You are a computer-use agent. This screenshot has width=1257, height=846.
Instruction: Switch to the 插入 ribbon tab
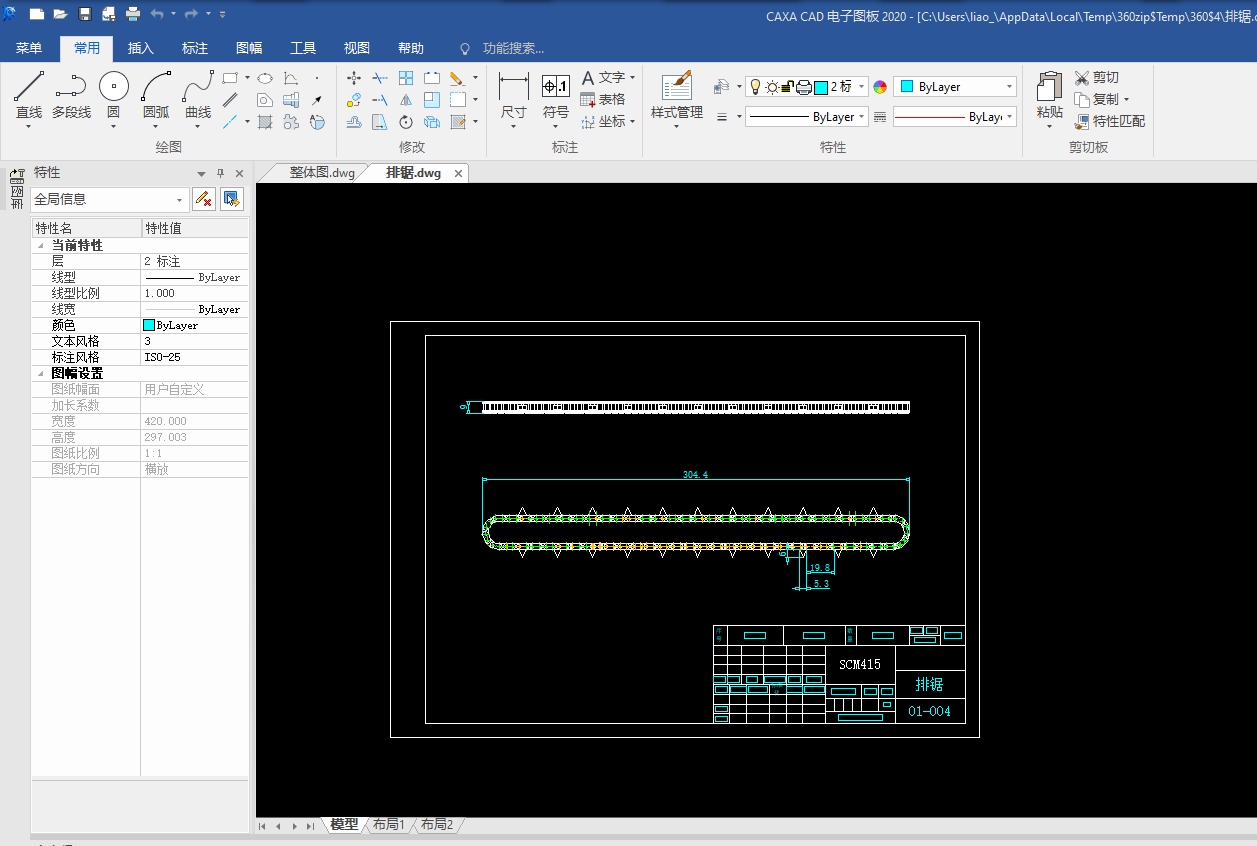(141, 48)
